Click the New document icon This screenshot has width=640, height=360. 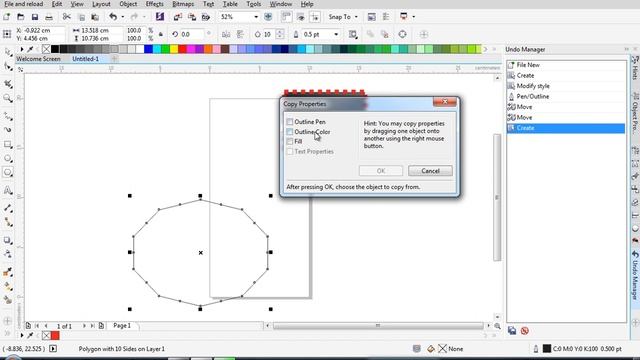tap(7, 17)
